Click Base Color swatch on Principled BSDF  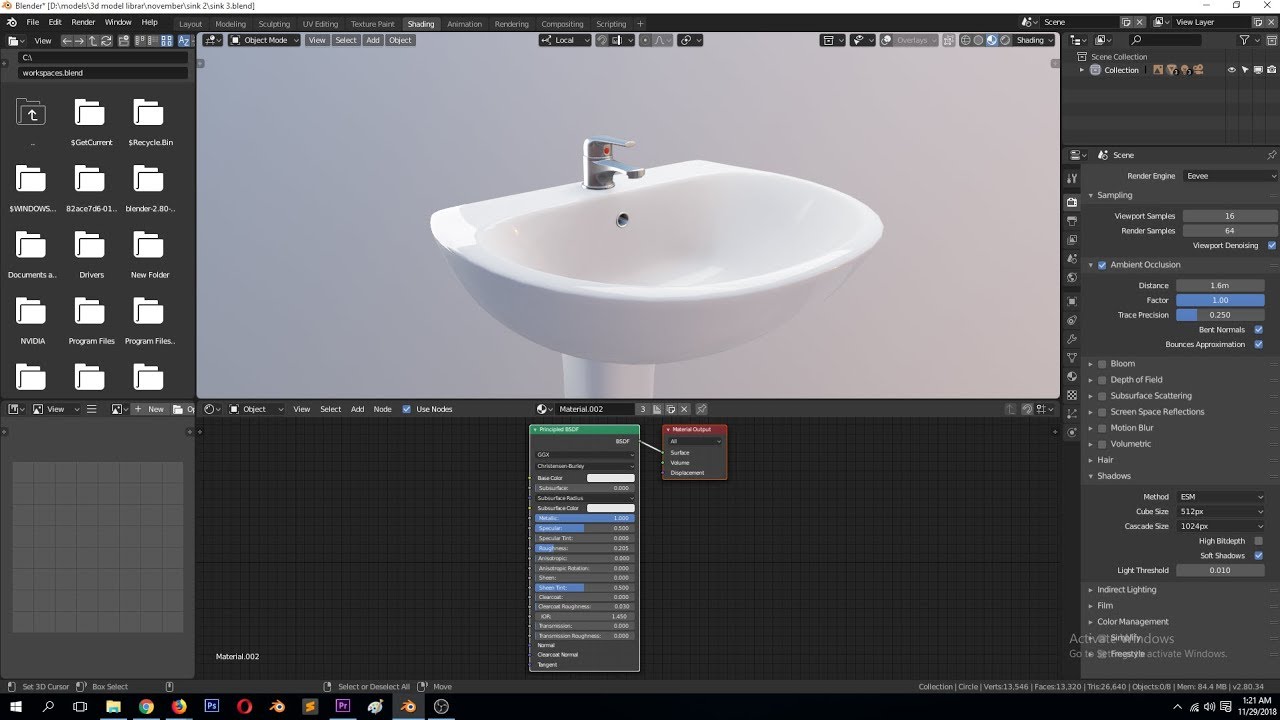click(x=610, y=478)
